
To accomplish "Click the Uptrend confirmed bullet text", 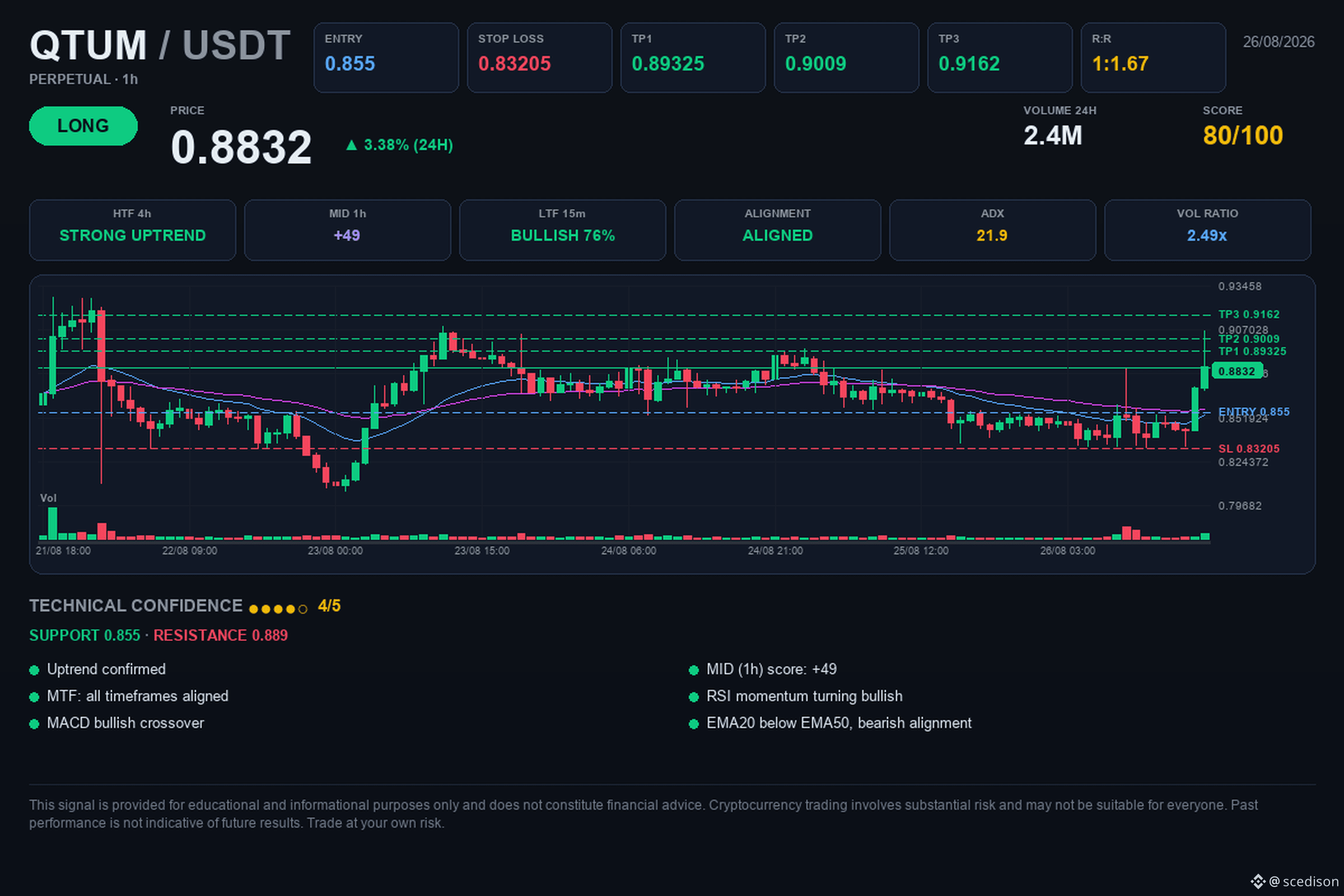I will [106, 669].
